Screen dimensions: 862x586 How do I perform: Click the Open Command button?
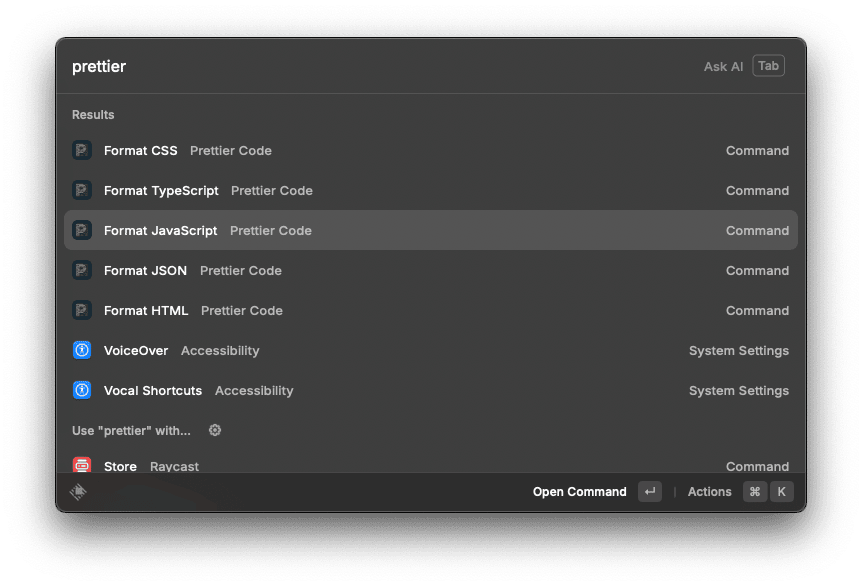point(579,491)
